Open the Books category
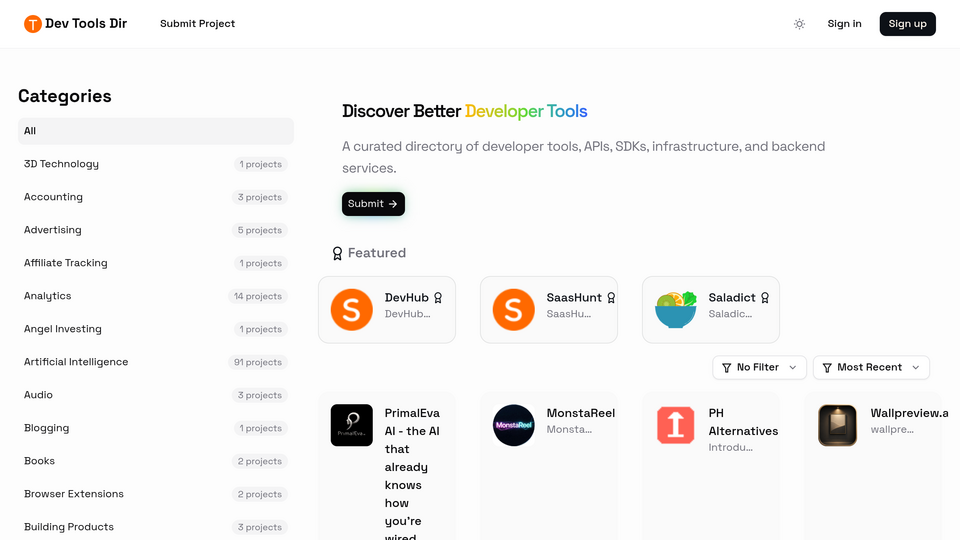Screen dimensions: 960x540 tap(156, 462)
